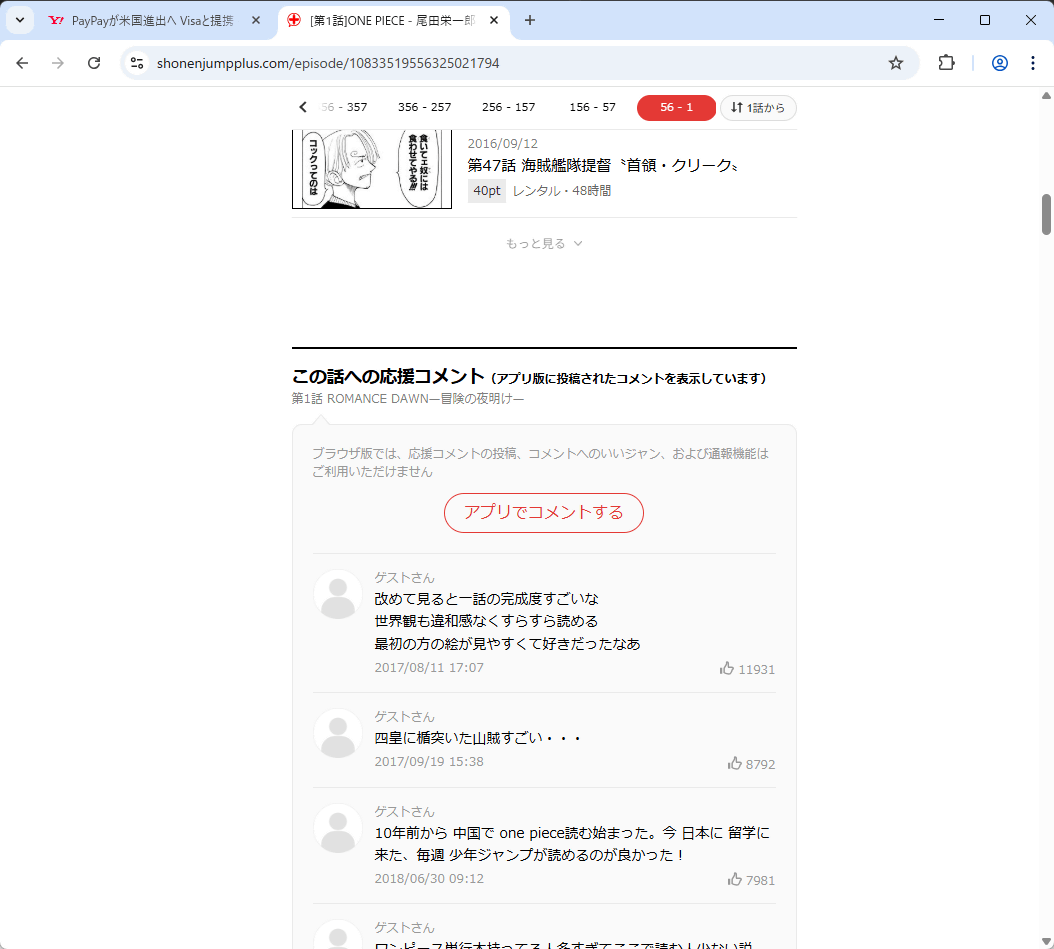Screen dimensions: 1054x949
Task: Click timestamp 2018/06/30 09:12
Action: tap(429, 878)
